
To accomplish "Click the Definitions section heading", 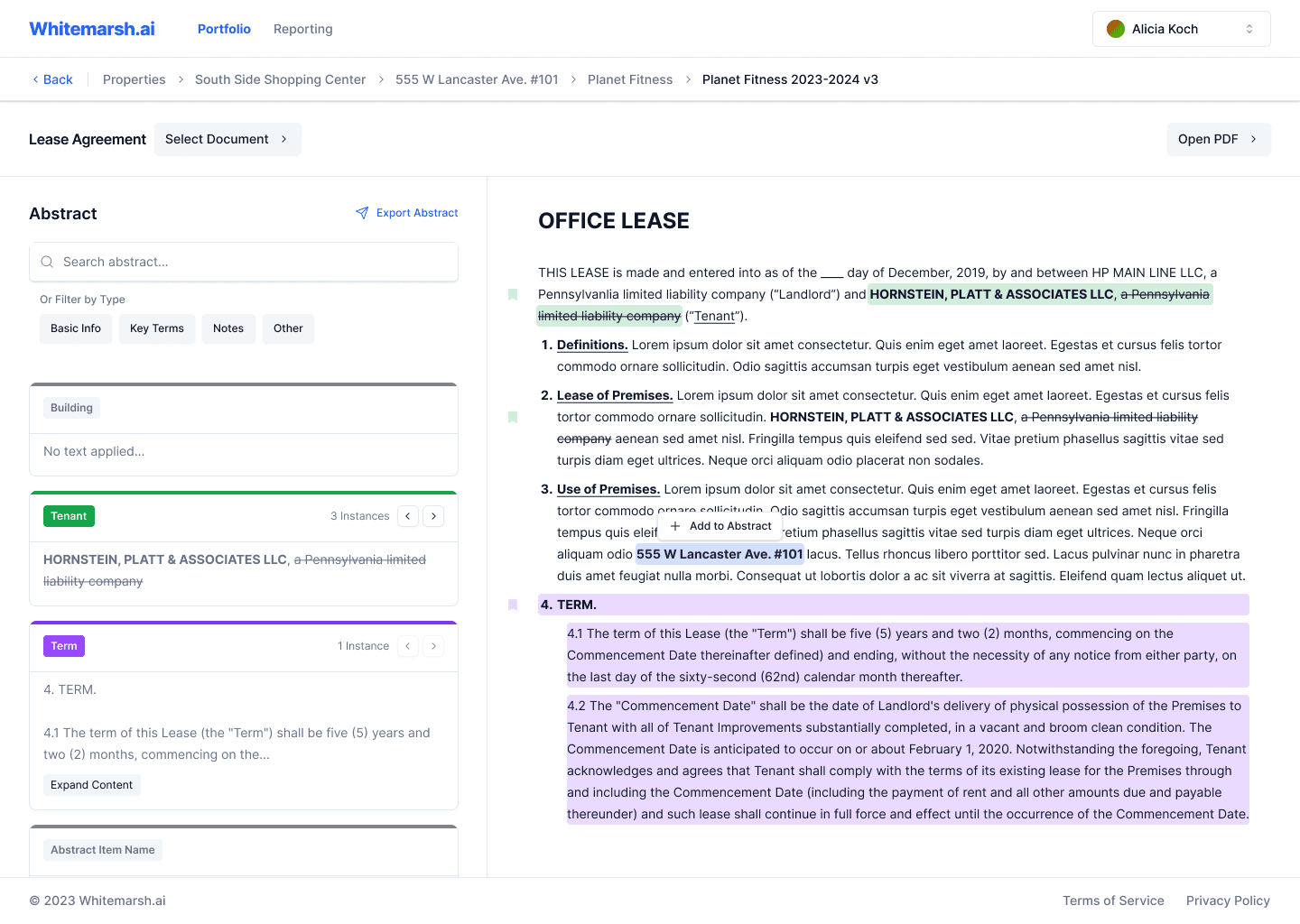I will click(592, 345).
